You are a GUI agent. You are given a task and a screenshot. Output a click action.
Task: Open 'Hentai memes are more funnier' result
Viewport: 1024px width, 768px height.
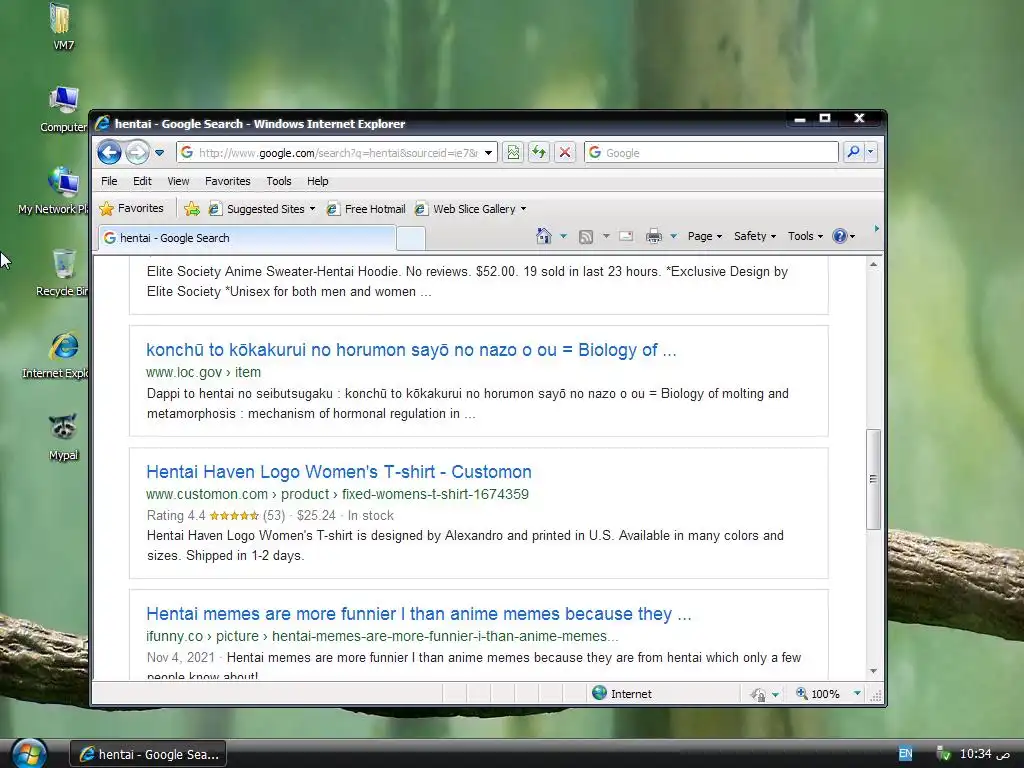point(418,614)
